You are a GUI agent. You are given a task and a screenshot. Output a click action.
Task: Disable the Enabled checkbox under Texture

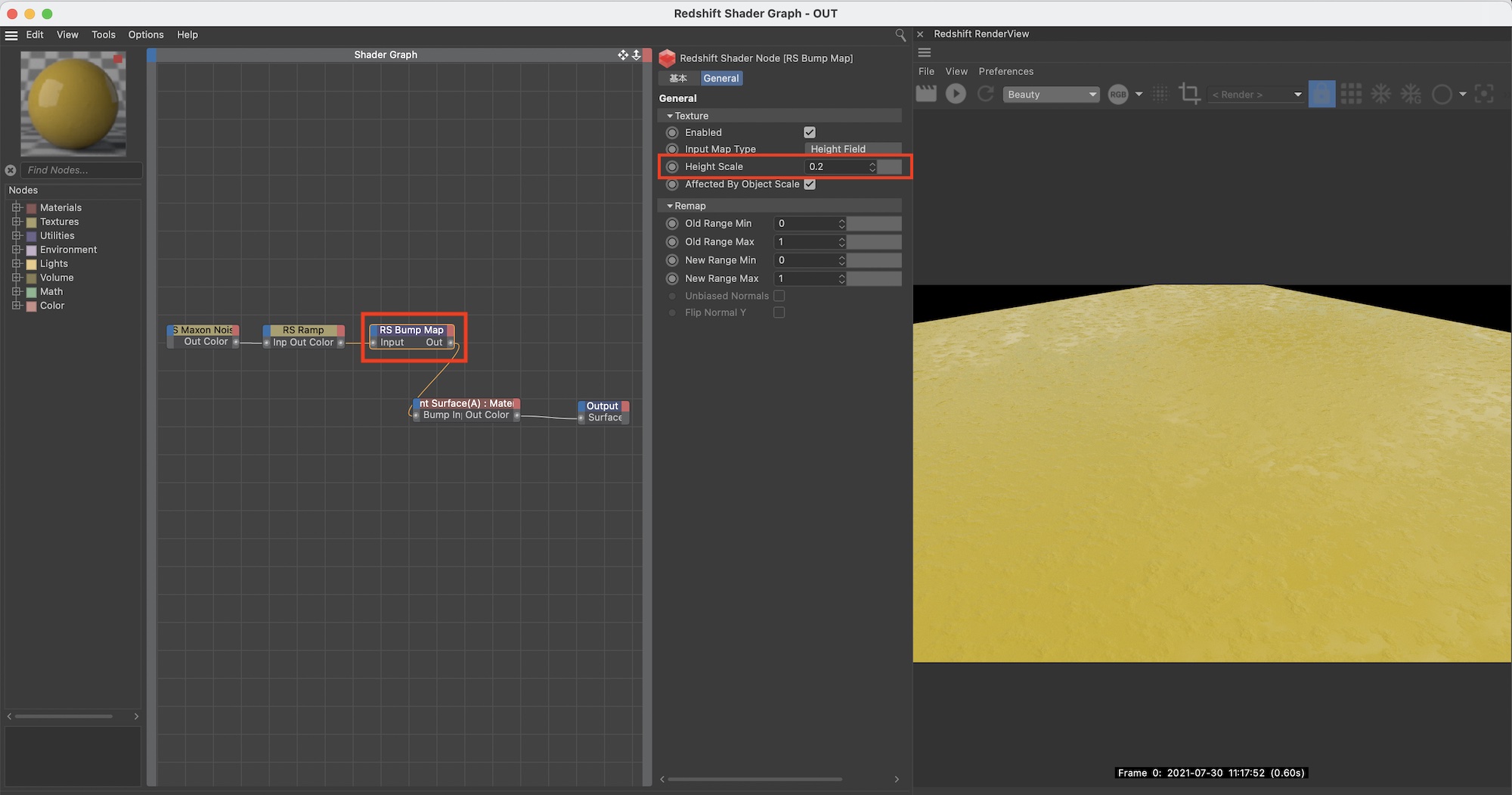810,132
